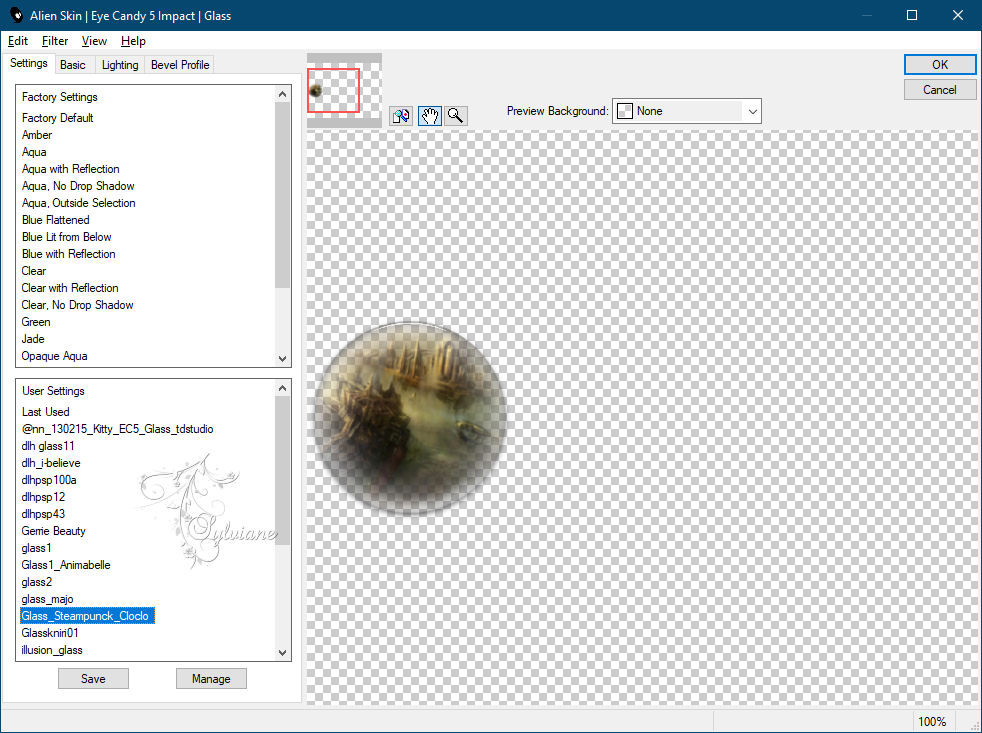Select the Aqua preset
The height and width of the screenshot is (733, 982).
point(34,152)
